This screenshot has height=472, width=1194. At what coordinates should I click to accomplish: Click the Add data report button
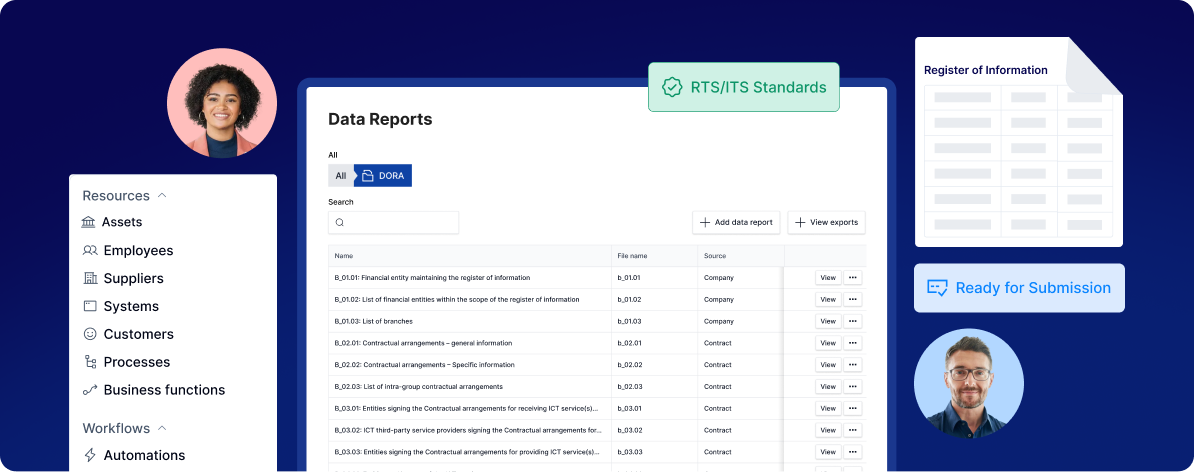(x=736, y=222)
